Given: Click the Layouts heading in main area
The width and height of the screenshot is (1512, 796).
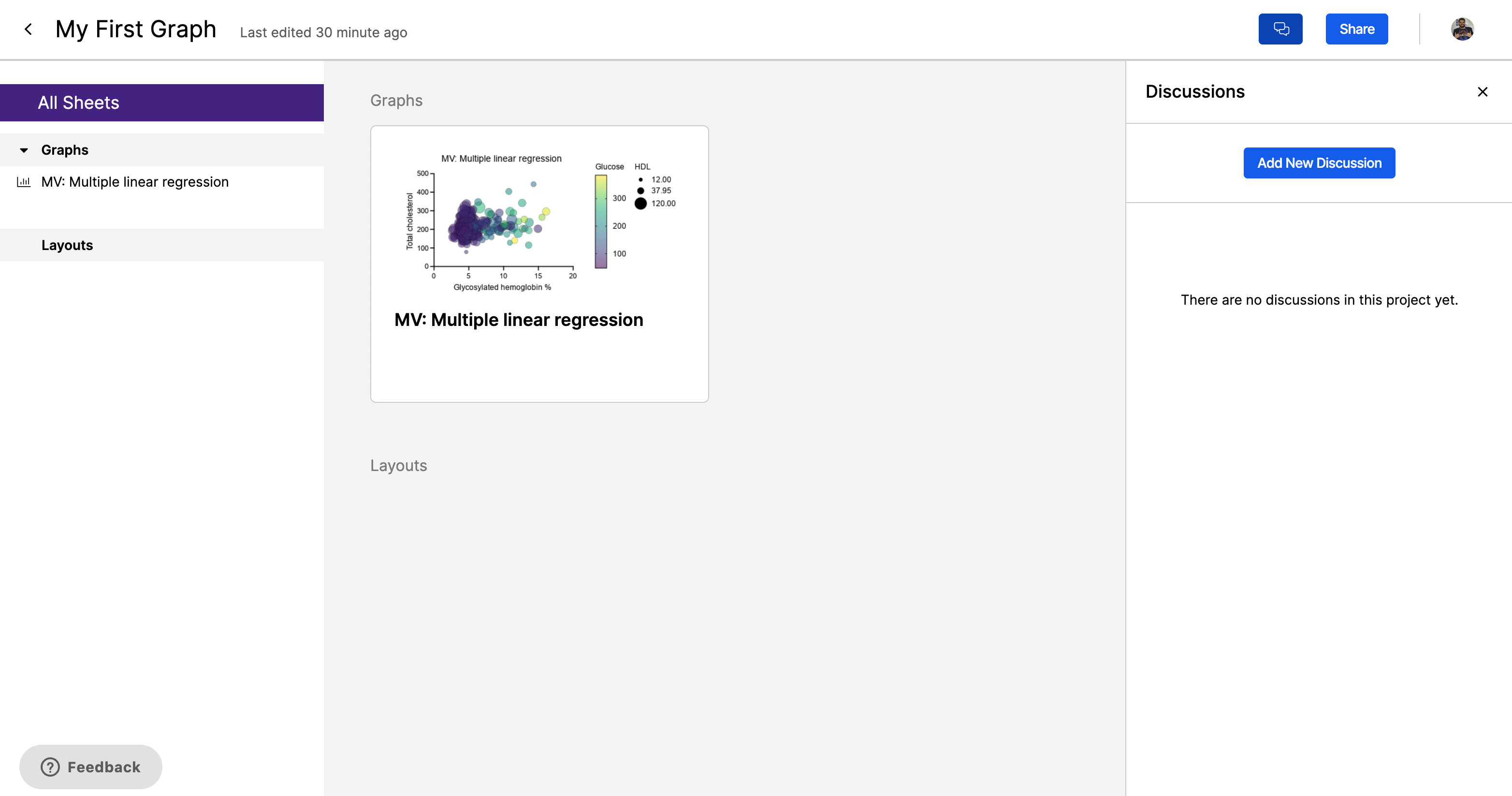Looking at the screenshot, I should tap(398, 466).
